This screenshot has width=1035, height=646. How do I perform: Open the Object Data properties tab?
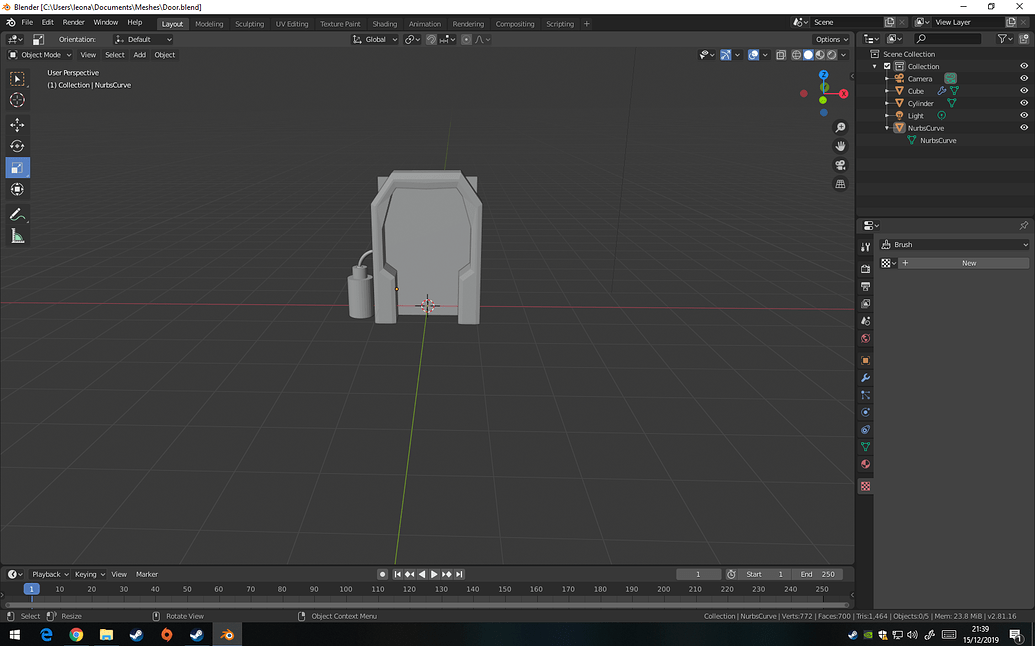coord(865,447)
